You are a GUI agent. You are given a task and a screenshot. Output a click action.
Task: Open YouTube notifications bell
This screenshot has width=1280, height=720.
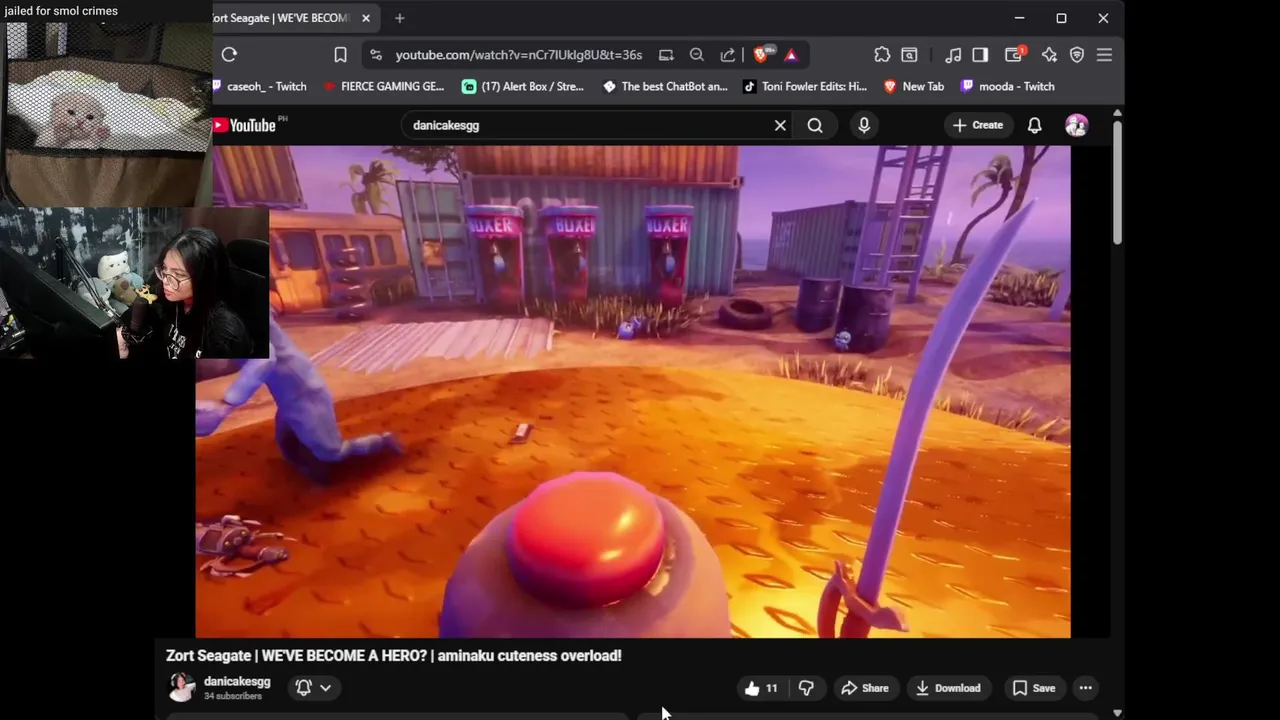click(x=1035, y=125)
